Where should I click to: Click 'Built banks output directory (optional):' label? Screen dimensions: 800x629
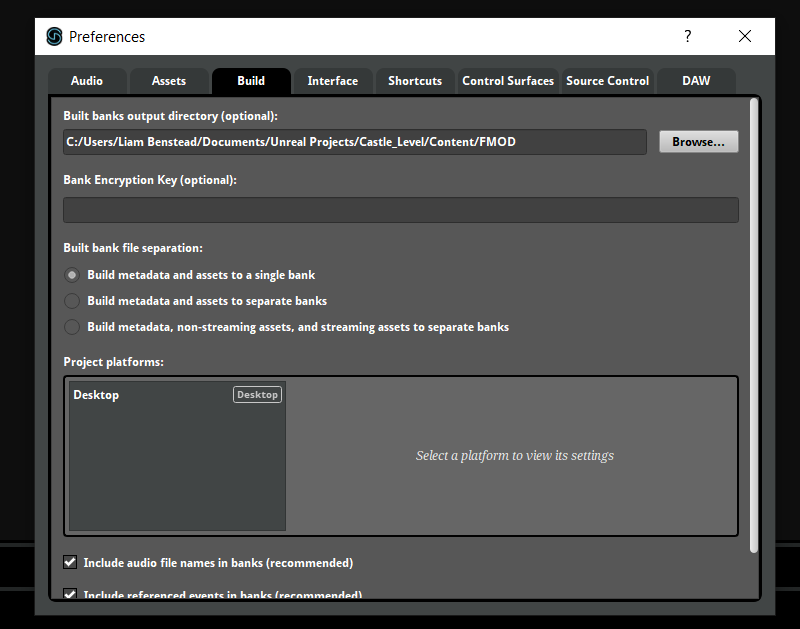pyautogui.click(x=170, y=116)
